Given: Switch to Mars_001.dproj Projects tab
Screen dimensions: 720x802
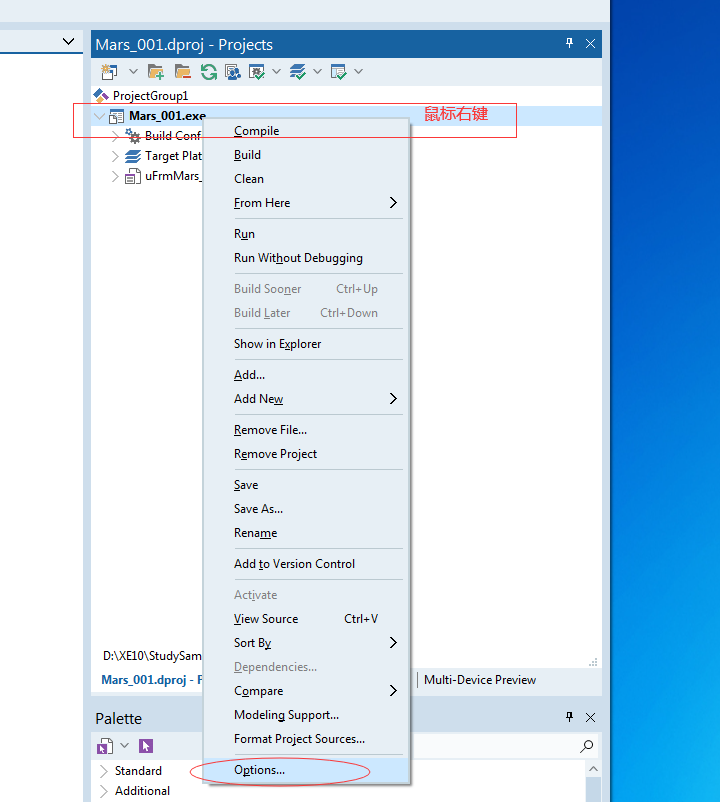Looking at the screenshot, I should (152, 680).
